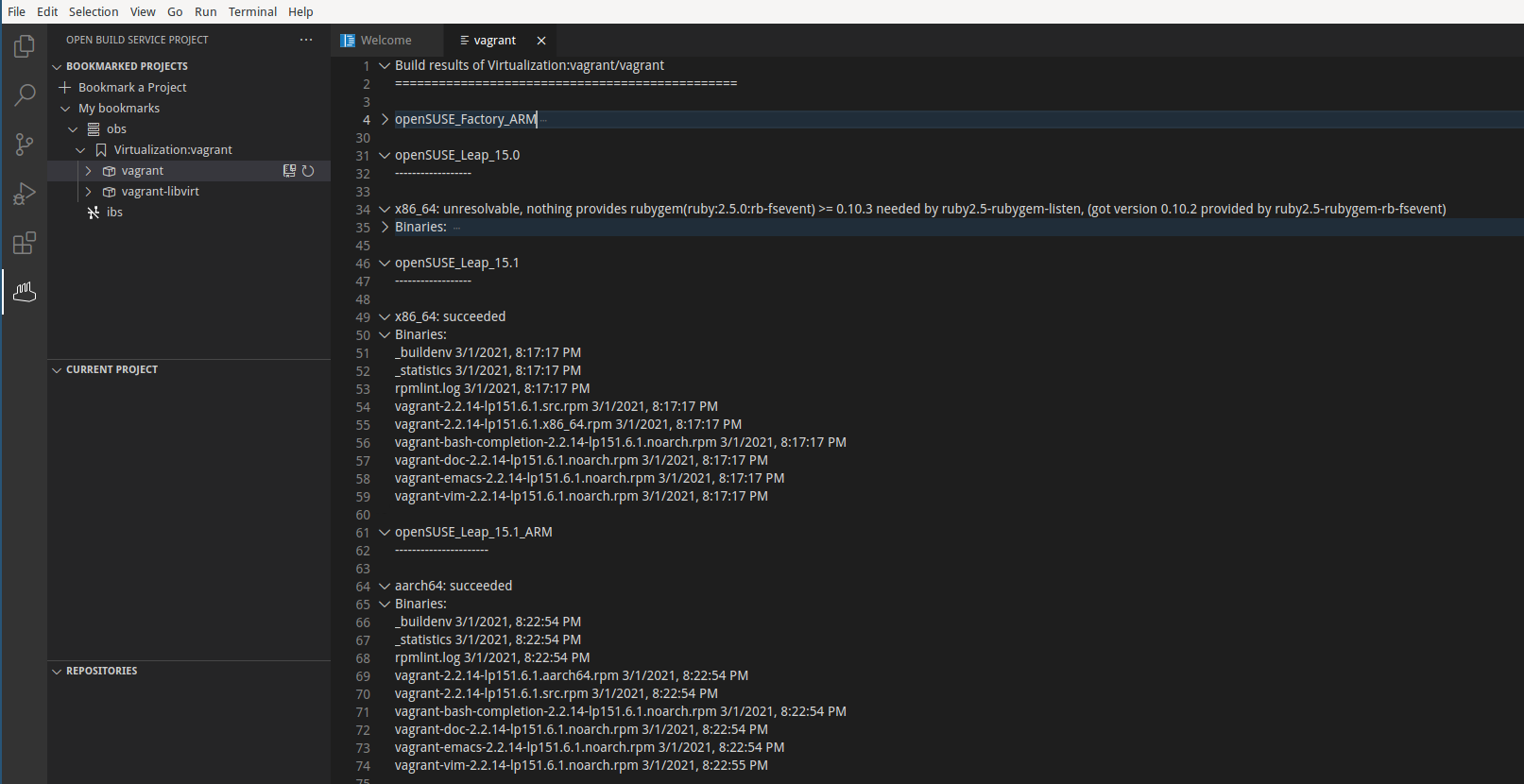Open the Go menu
This screenshot has height=784, width=1524.
tap(175, 11)
